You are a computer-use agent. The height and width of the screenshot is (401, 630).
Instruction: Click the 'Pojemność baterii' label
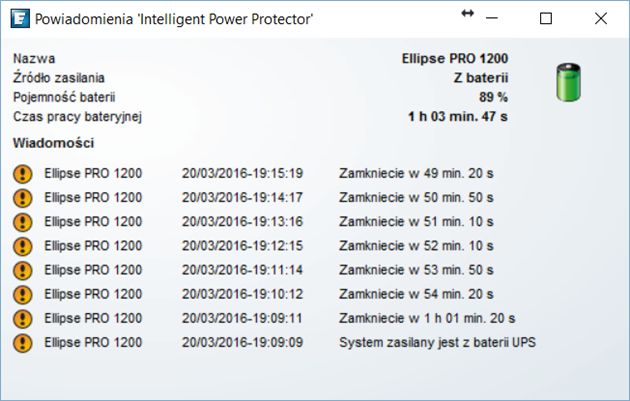point(64,97)
